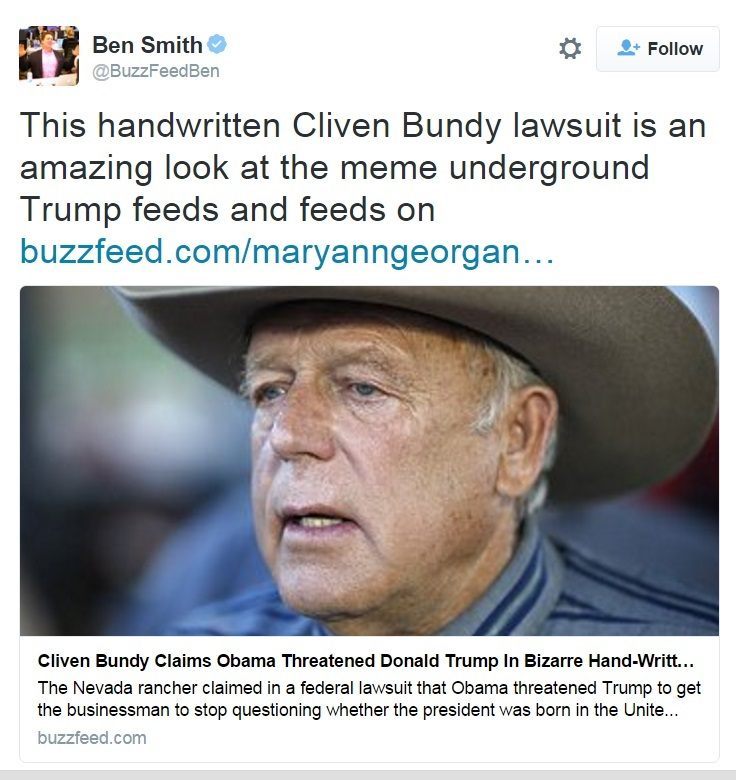
Task: Click the Nevada rancher description text
Action: tap(369, 698)
